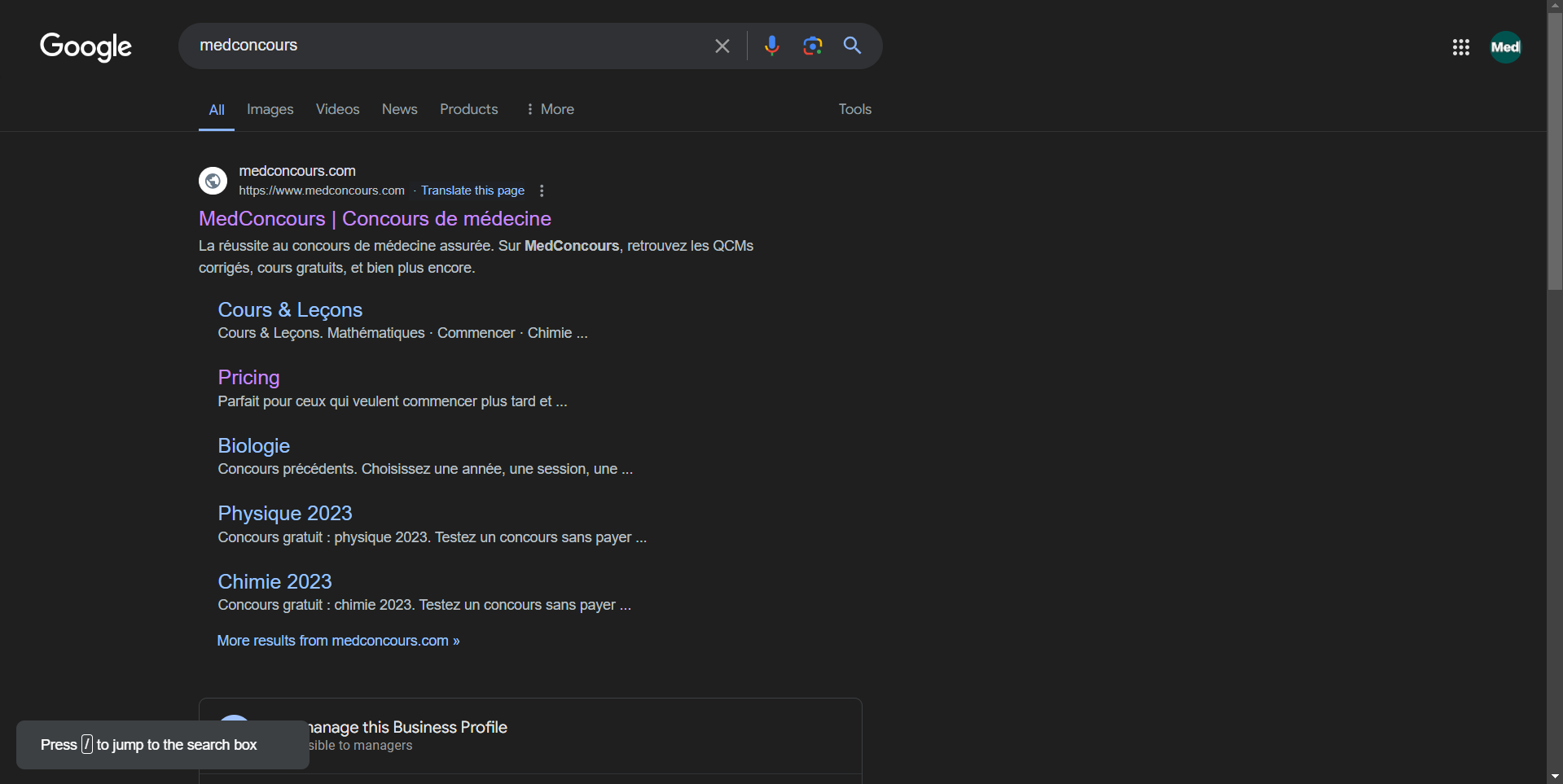Open the Med account profile avatar
Image resolution: width=1563 pixels, height=784 pixels.
click(x=1505, y=47)
